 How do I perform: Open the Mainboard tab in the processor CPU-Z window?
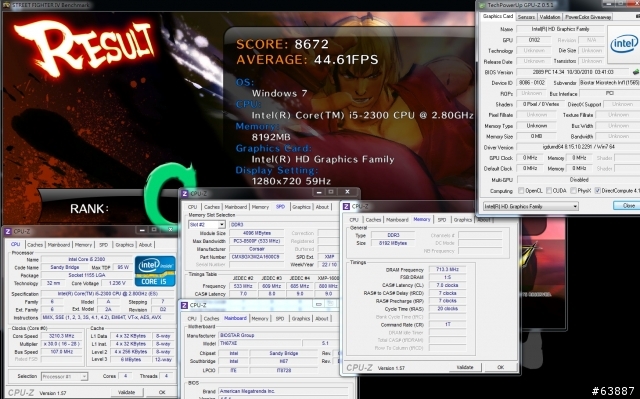(x=59, y=245)
